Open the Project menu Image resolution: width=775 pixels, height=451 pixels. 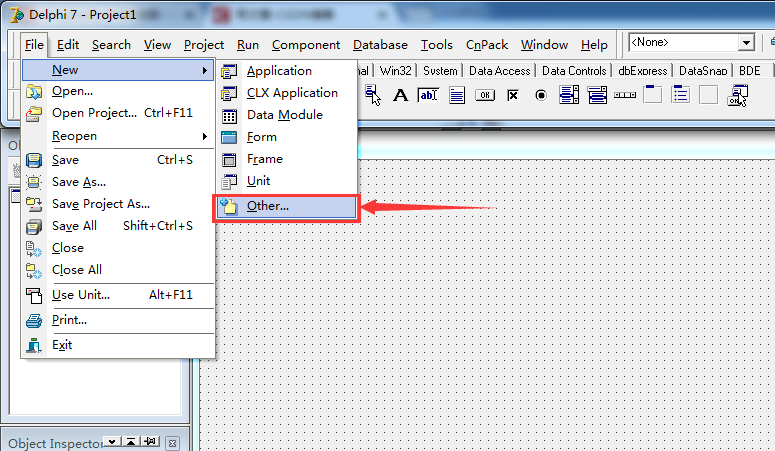point(204,45)
